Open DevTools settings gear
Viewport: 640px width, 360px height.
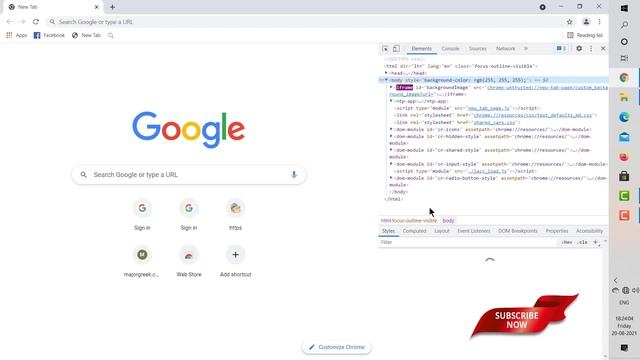[579, 49]
